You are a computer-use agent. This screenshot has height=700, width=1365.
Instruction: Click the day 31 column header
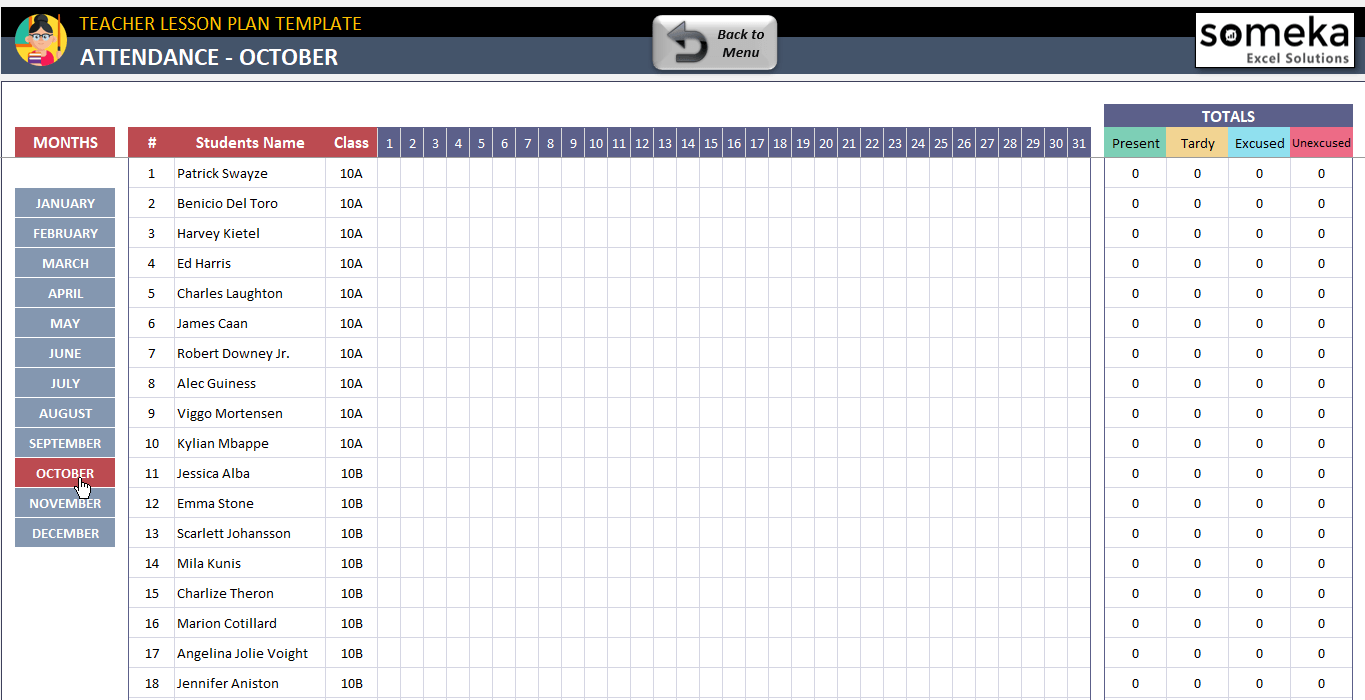(1078, 143)
